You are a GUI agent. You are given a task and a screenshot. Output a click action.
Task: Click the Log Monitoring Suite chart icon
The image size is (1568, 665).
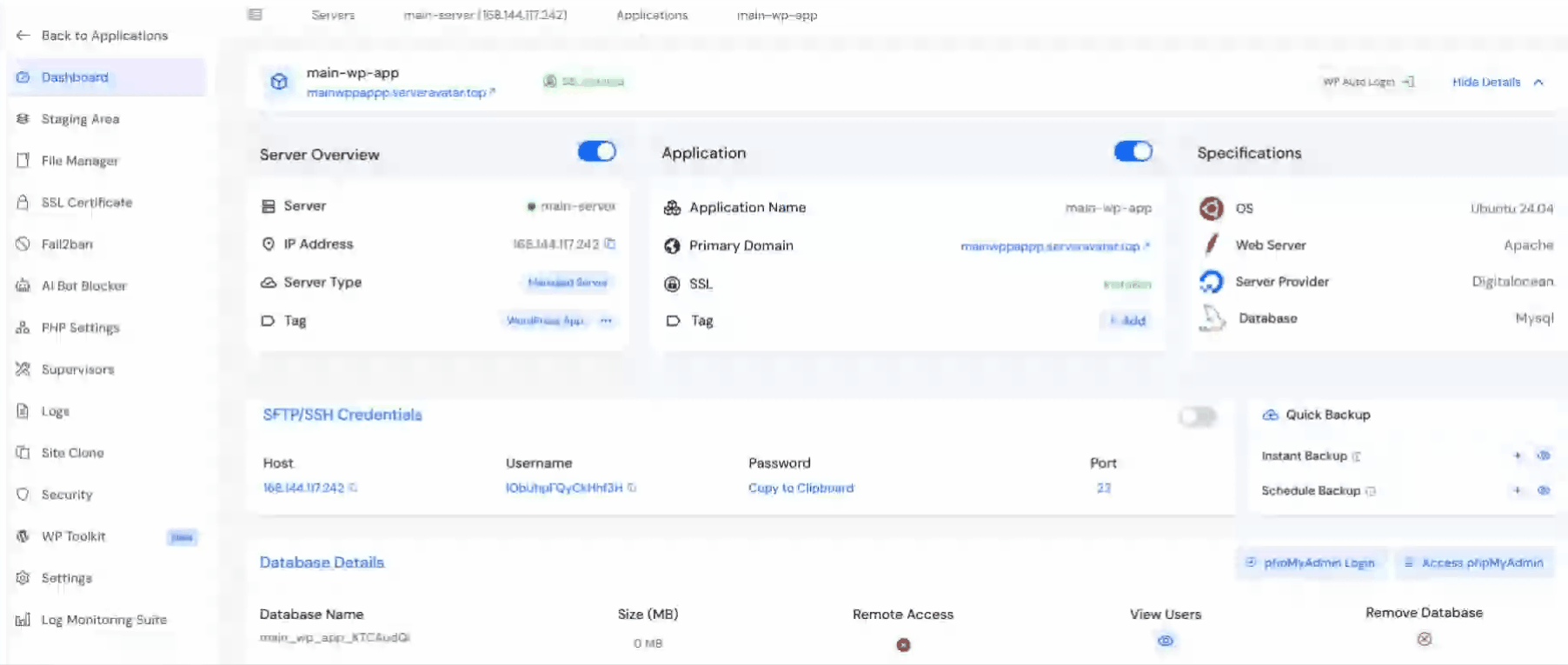click(x=23, y=620)
